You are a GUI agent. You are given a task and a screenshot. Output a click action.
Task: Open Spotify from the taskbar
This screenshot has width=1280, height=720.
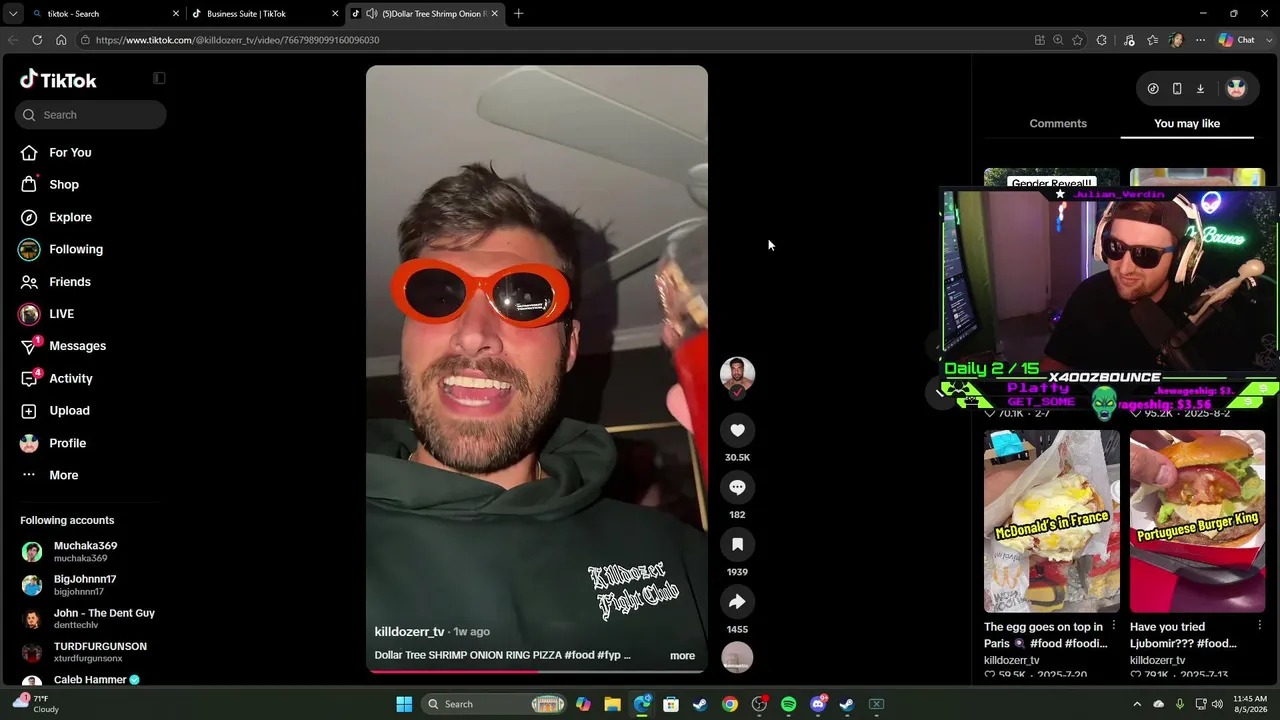[x=788, y=704]
